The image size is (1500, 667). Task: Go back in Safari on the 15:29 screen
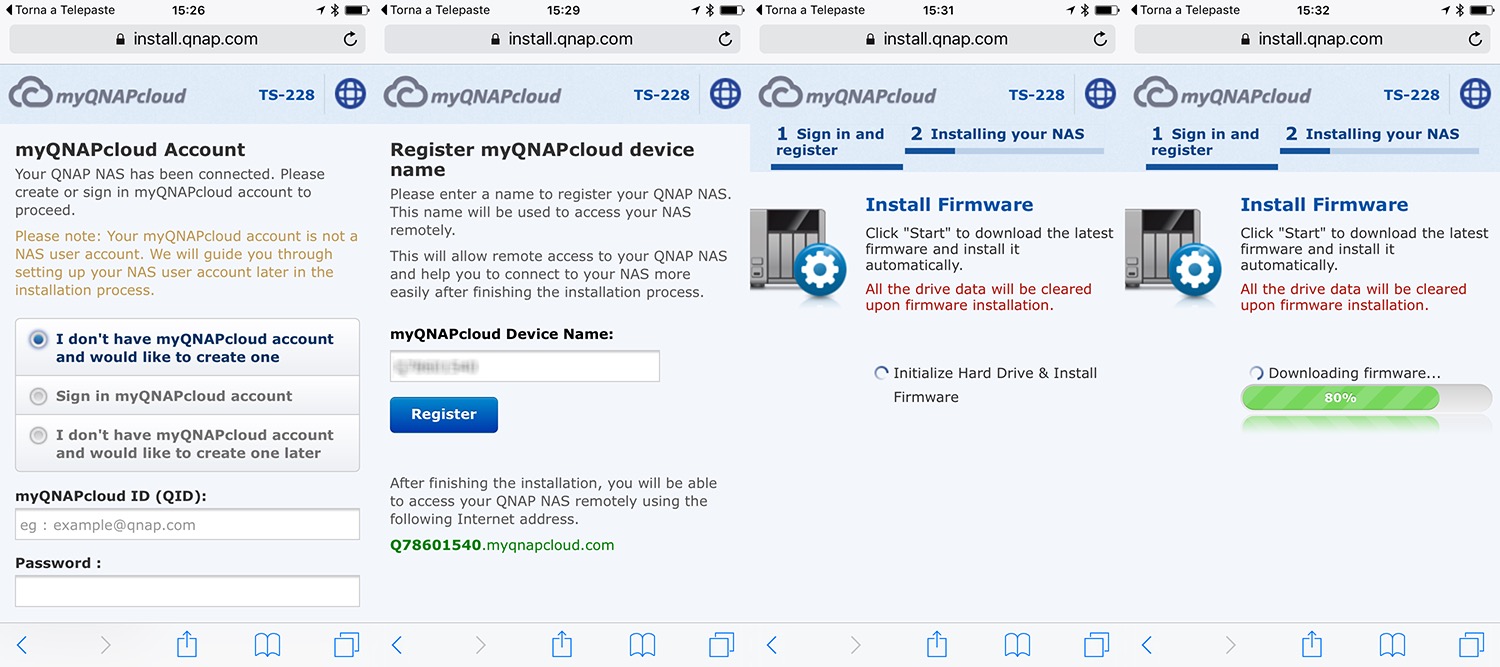(397, 645)
